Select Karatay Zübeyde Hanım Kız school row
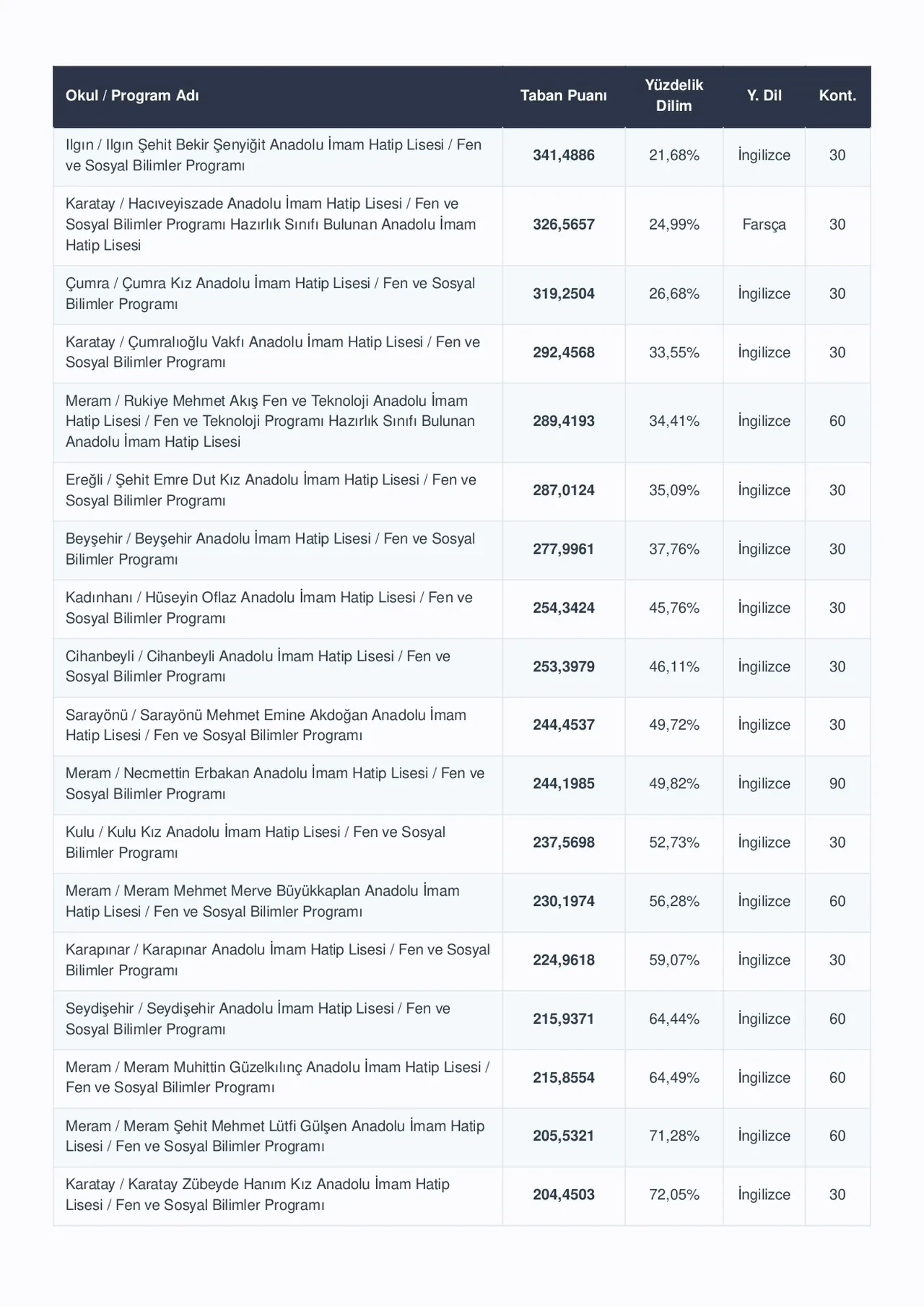Screen dimensions: 924x1306 [x=462, y=1196]
